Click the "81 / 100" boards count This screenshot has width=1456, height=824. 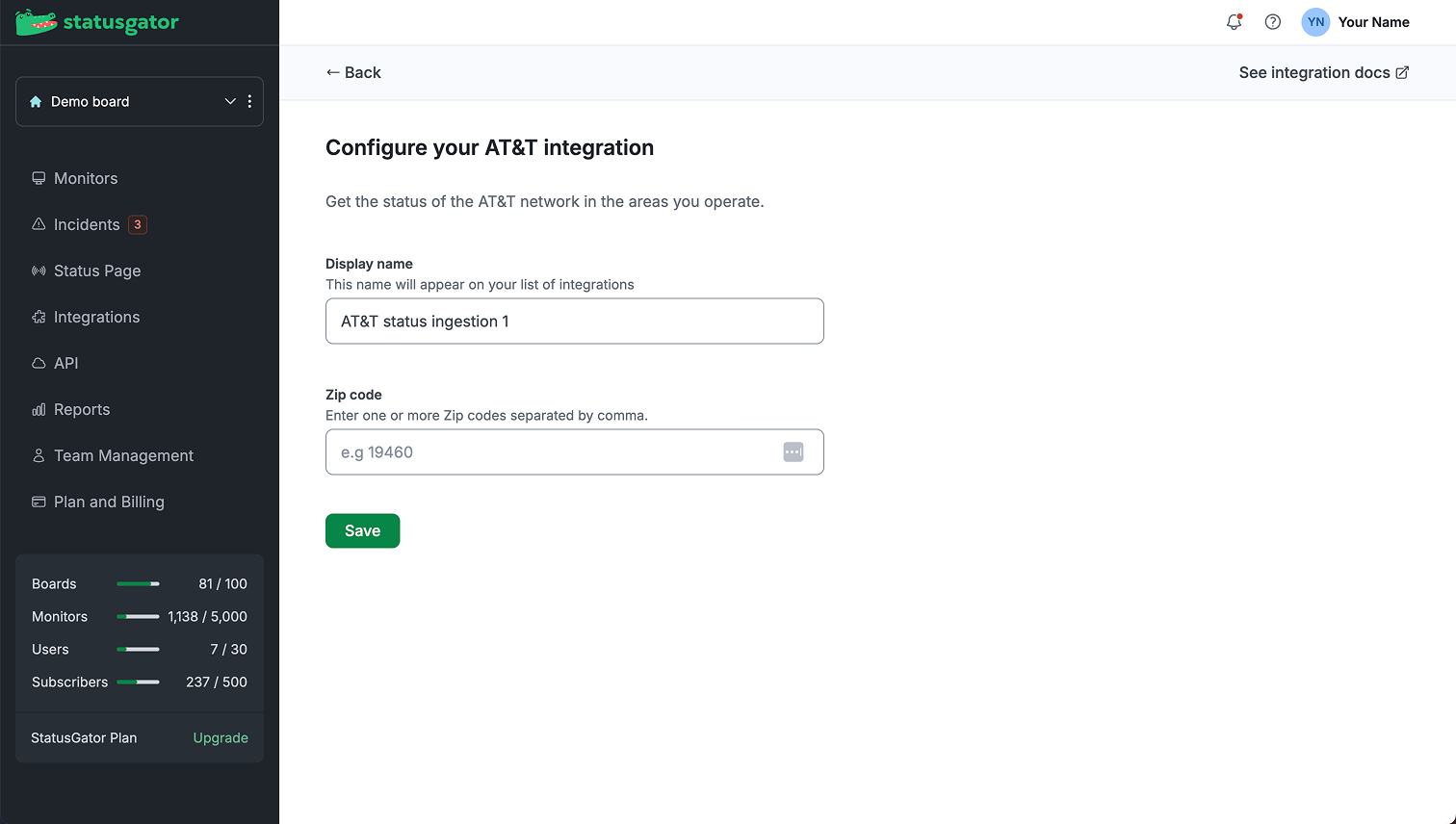(x=222, y=583)
